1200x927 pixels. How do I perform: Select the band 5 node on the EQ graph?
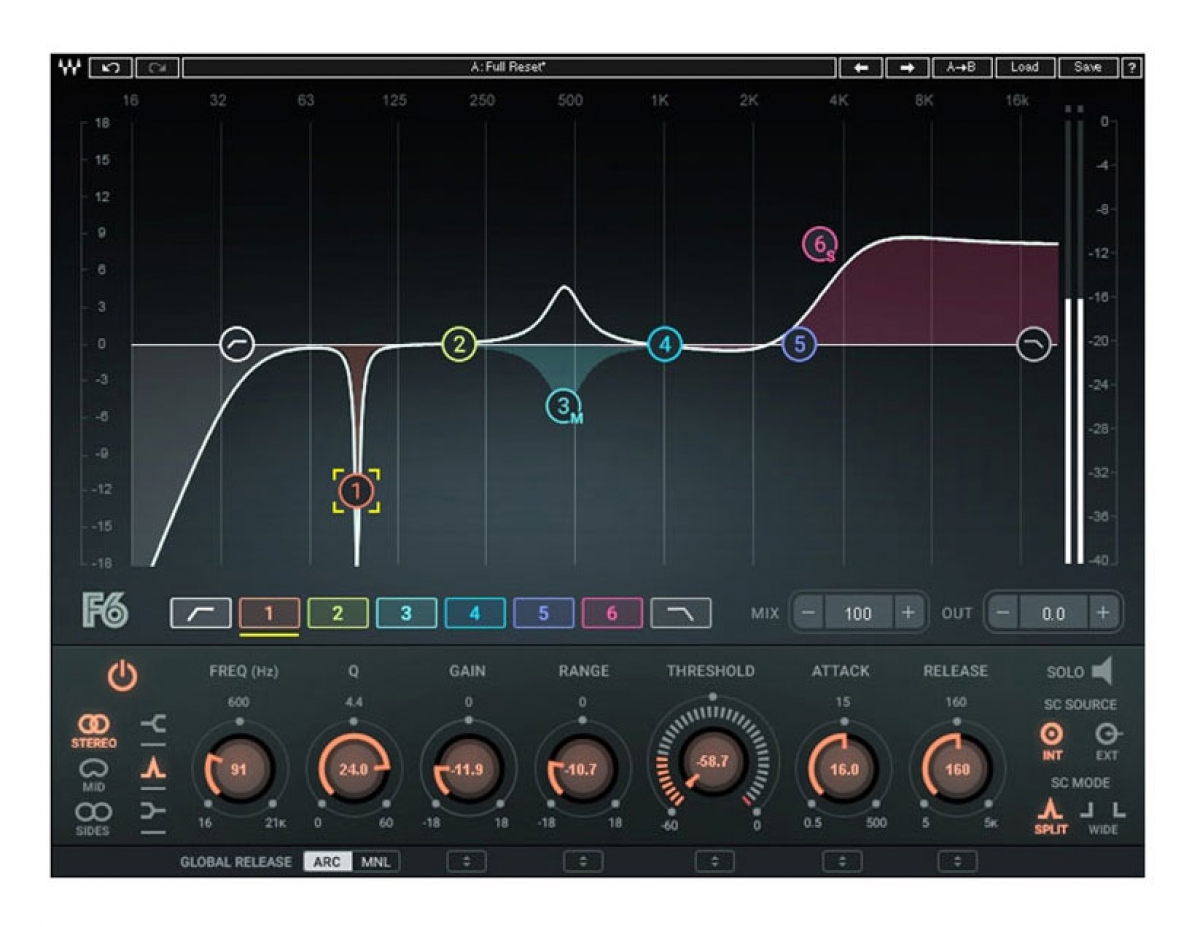pos(799,345)
